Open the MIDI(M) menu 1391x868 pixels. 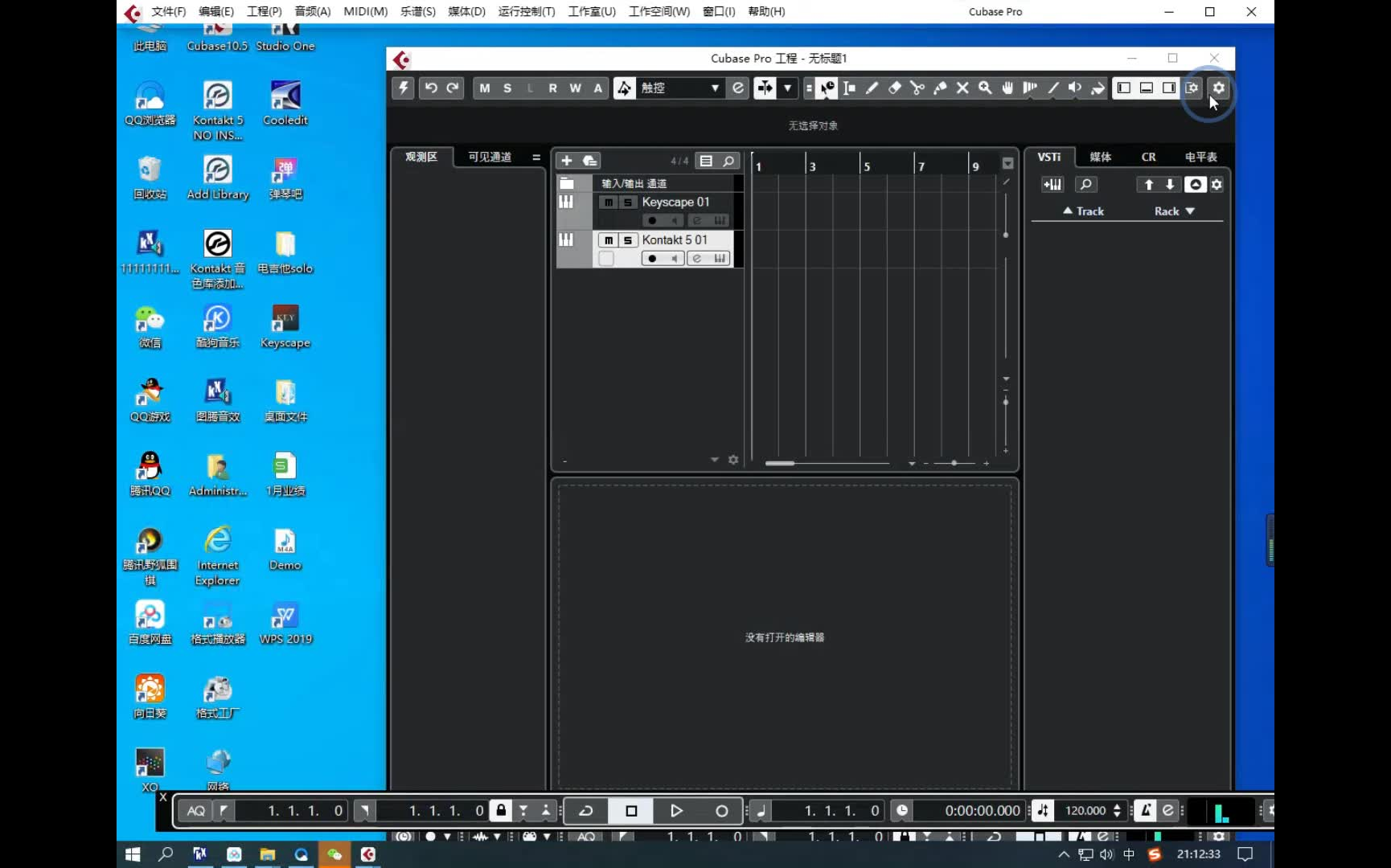click(x=364, y=11)
